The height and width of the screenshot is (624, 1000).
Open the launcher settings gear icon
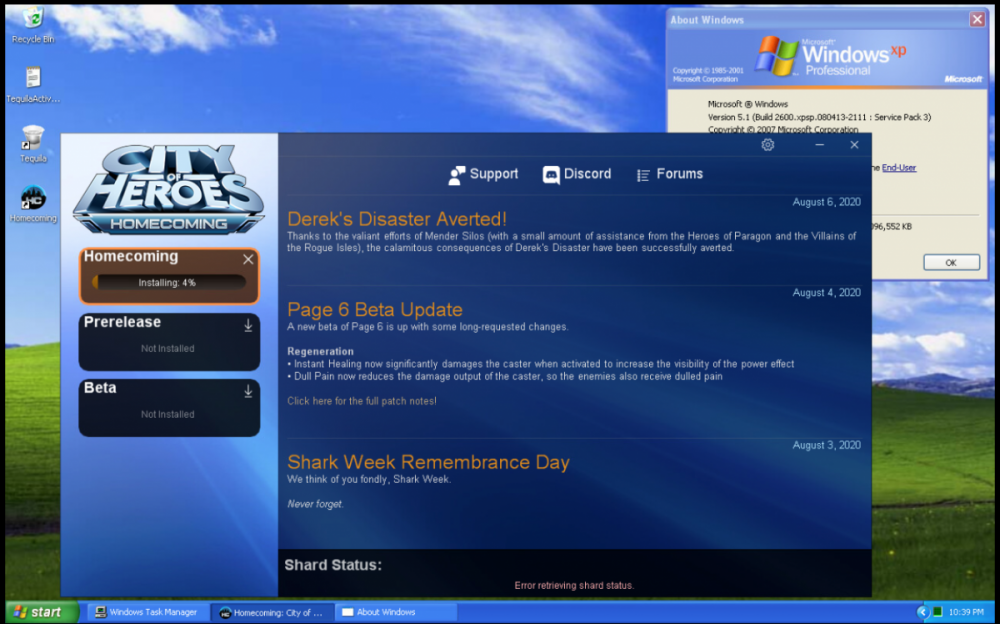point(767,145)
